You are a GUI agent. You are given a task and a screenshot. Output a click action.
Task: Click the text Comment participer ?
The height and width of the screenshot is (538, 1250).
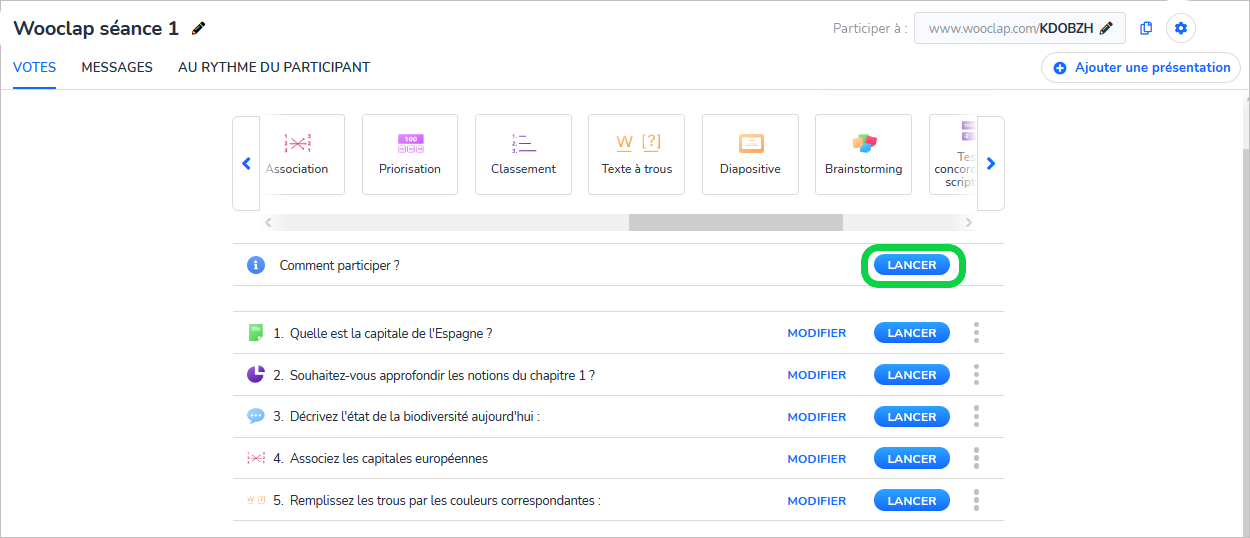click(x=340, y=265)
